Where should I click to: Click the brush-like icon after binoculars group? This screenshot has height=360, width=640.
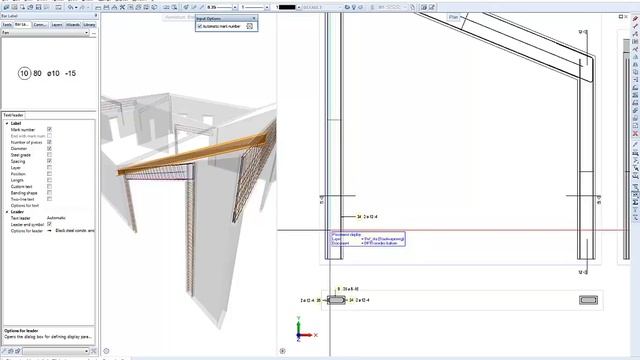tap(186, 7)
